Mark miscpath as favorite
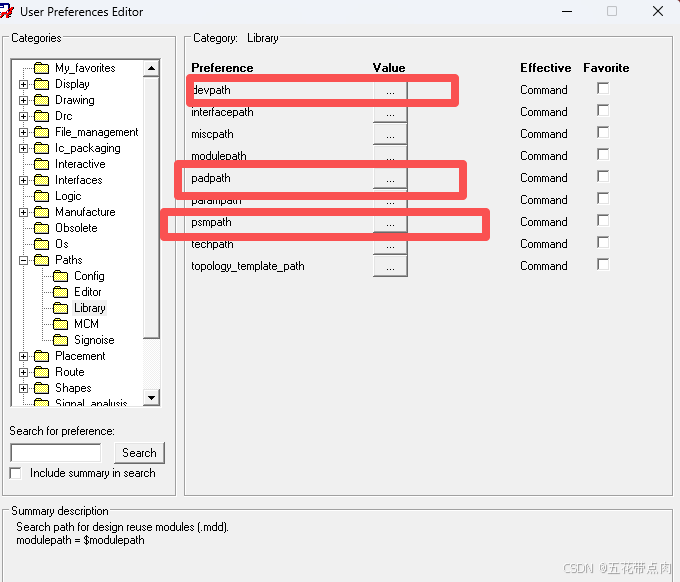The height and width of the screenshot is (582, 680). click(603, 132)
